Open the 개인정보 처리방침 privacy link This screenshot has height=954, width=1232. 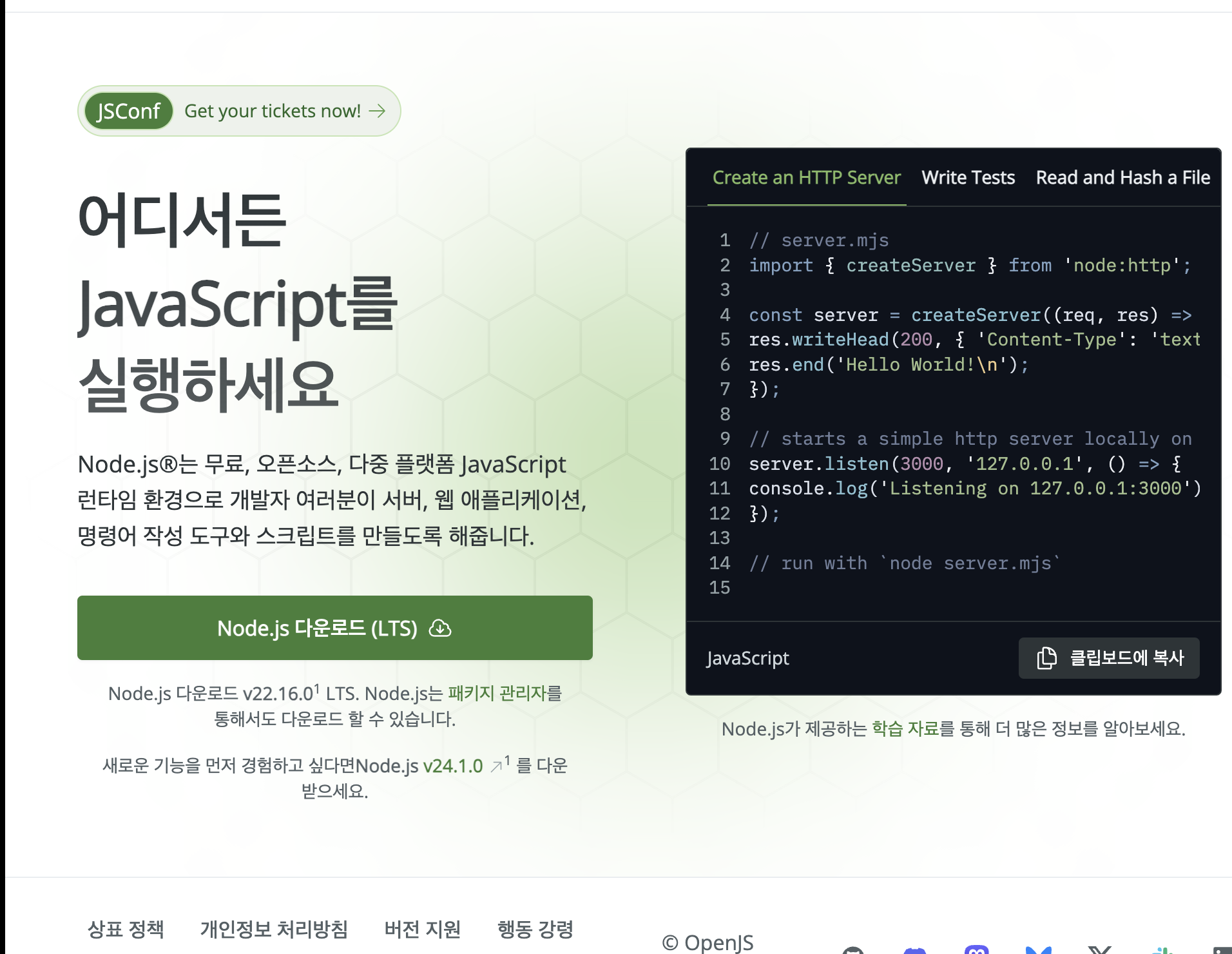274,929
